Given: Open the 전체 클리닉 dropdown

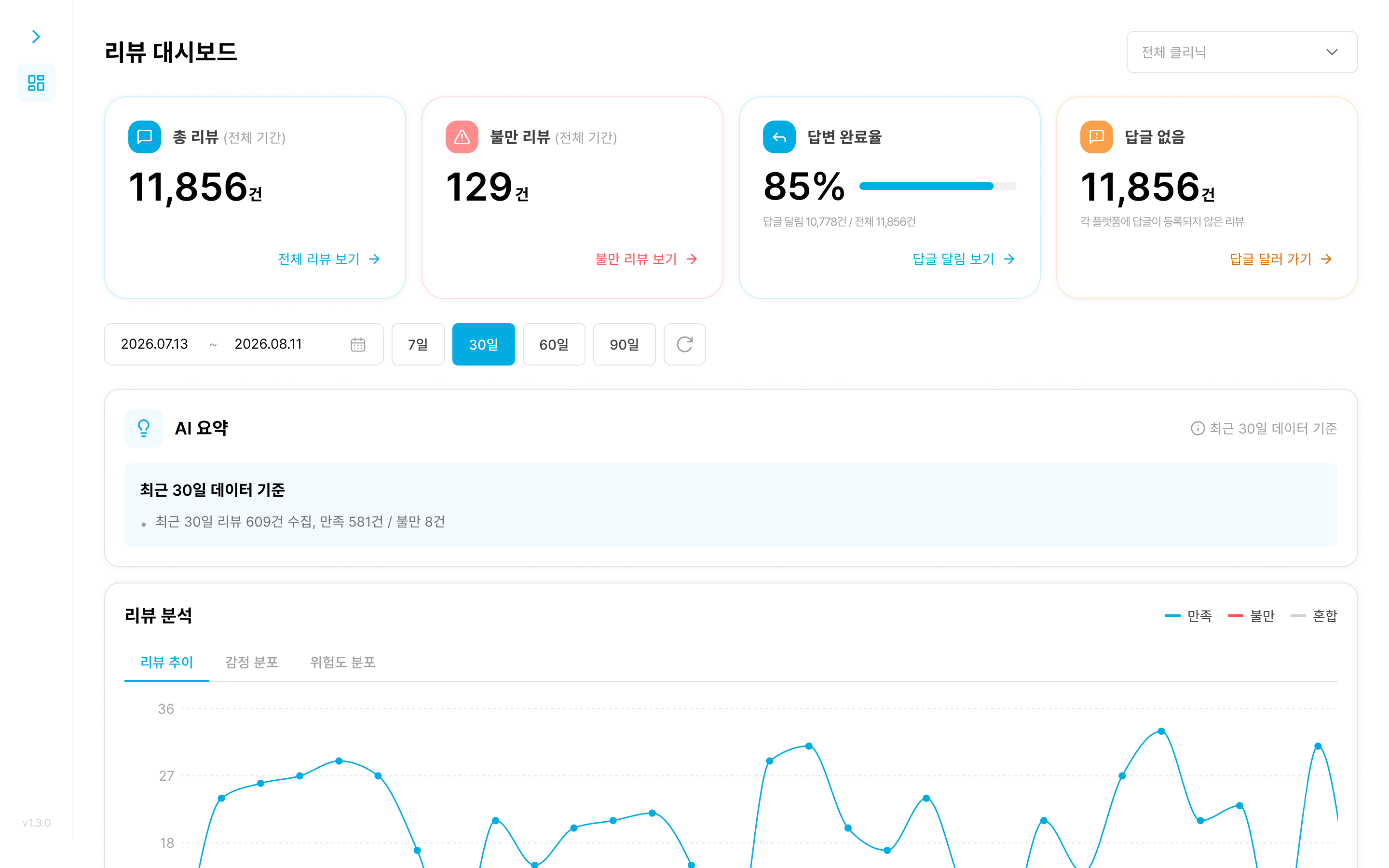Looking at the screenshot, I should 1241,52.
